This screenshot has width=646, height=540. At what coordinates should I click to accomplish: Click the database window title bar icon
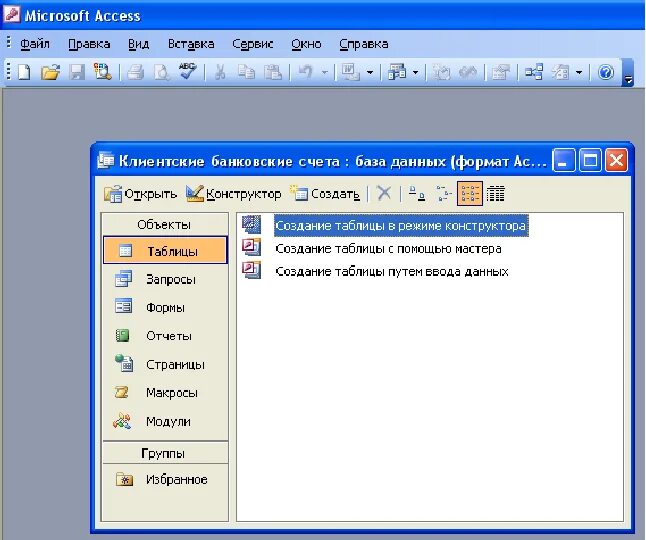pos(105,160)
